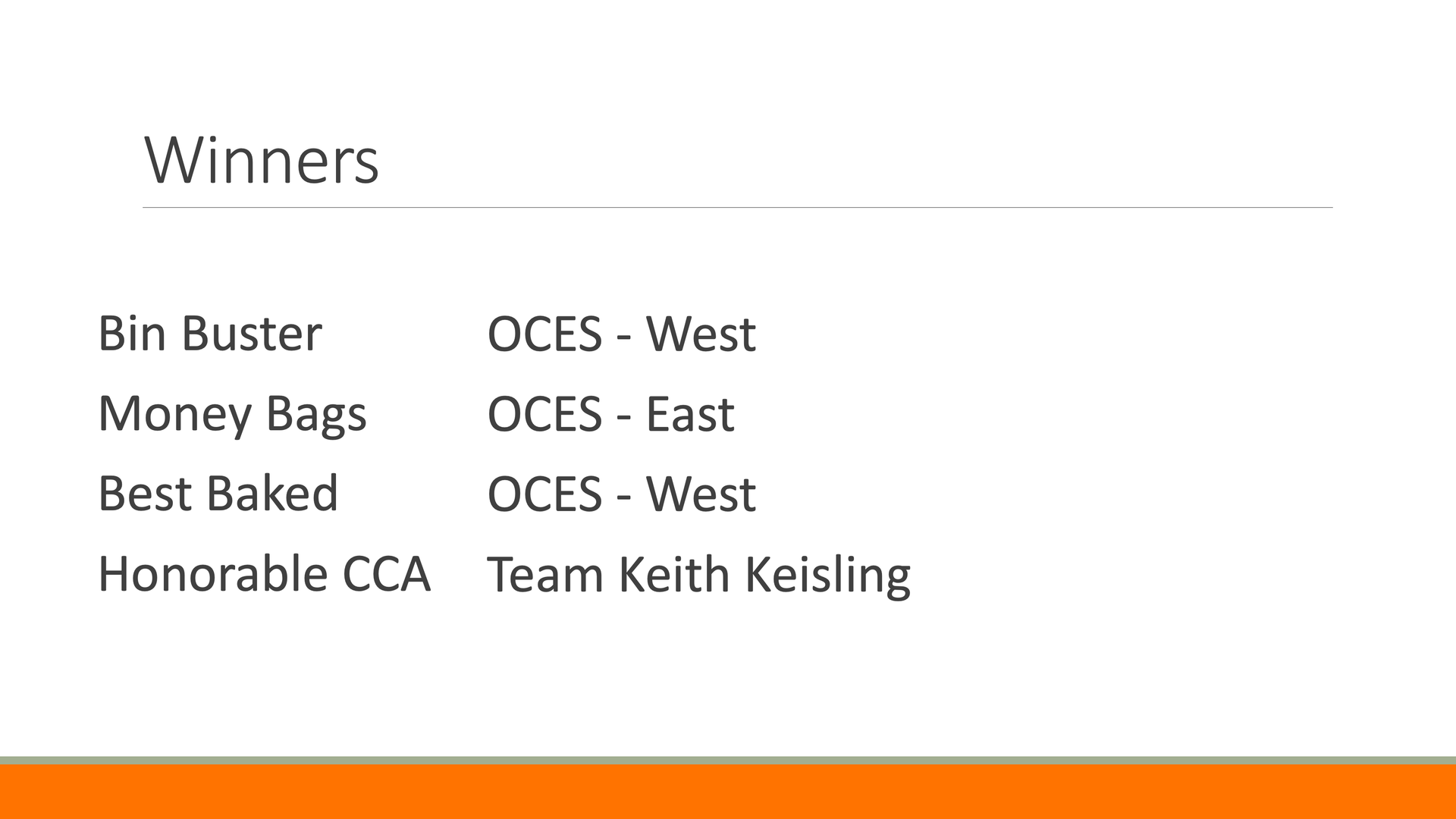Click the word Buster
This screenshot has width=1456, height=819.
[252, 334]
